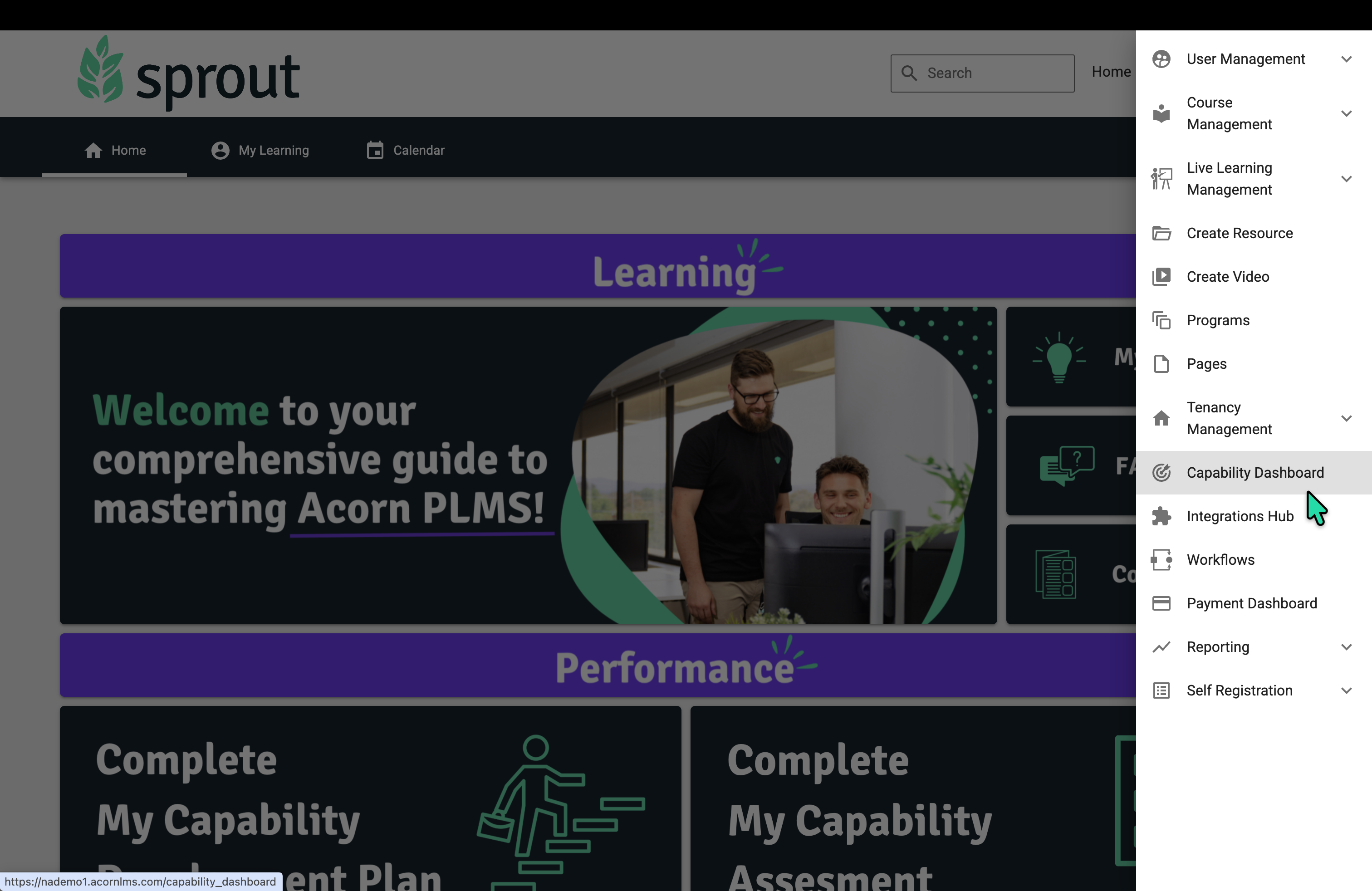Screen dimensions: 1372x891
Task: Click the Capability Dashboard target icon
Action: 1161,473
